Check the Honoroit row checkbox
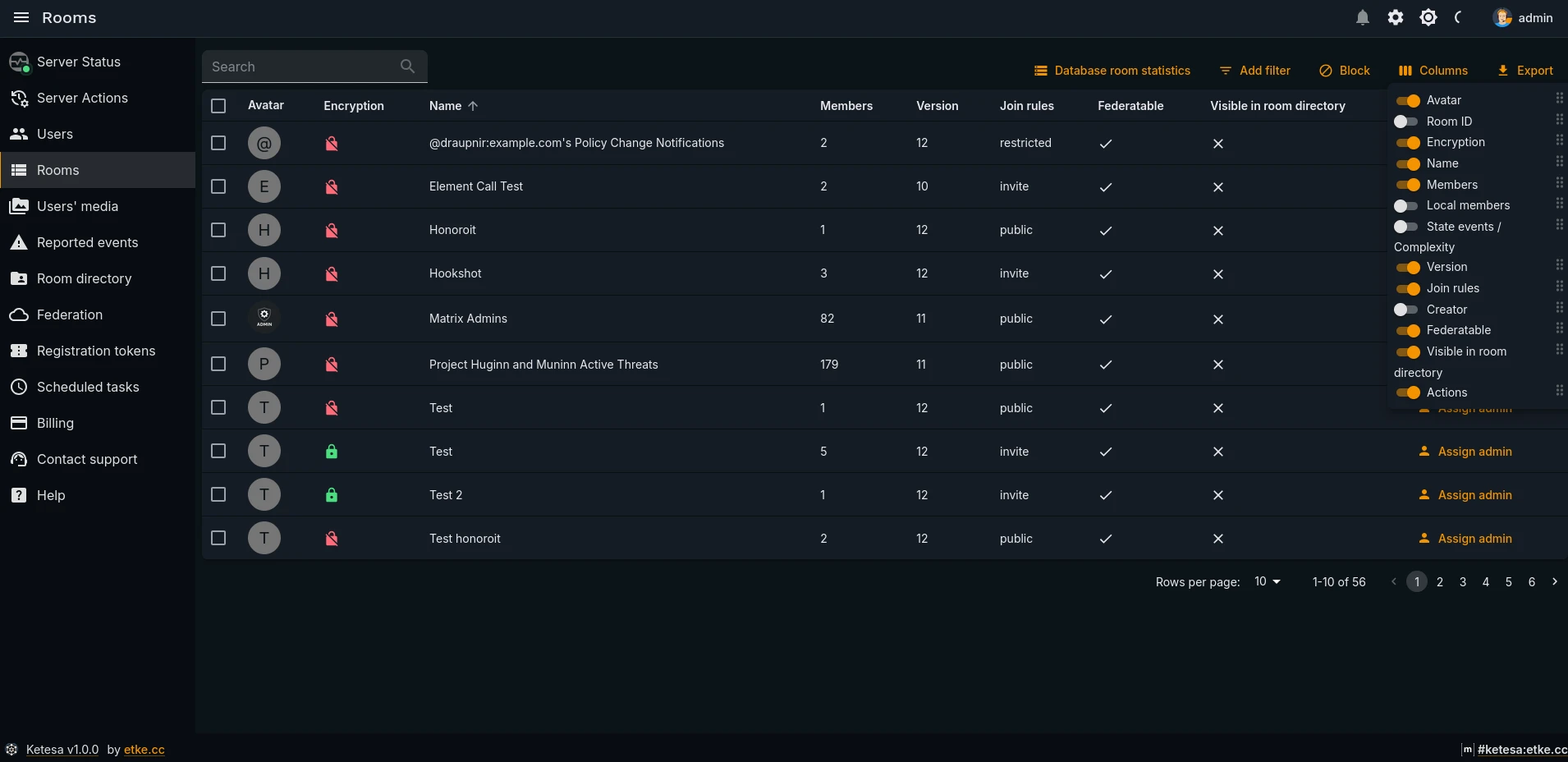 [x=218, y=230]
